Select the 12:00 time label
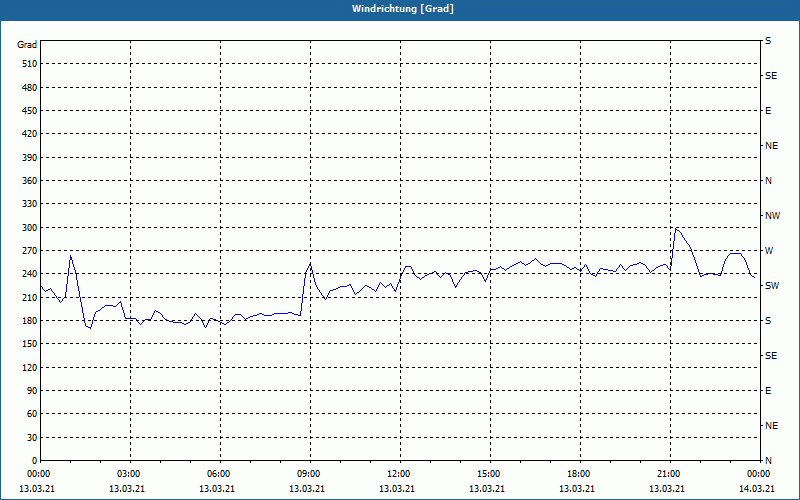The height and width of the screenshot is (500, 800). (399, 474)
